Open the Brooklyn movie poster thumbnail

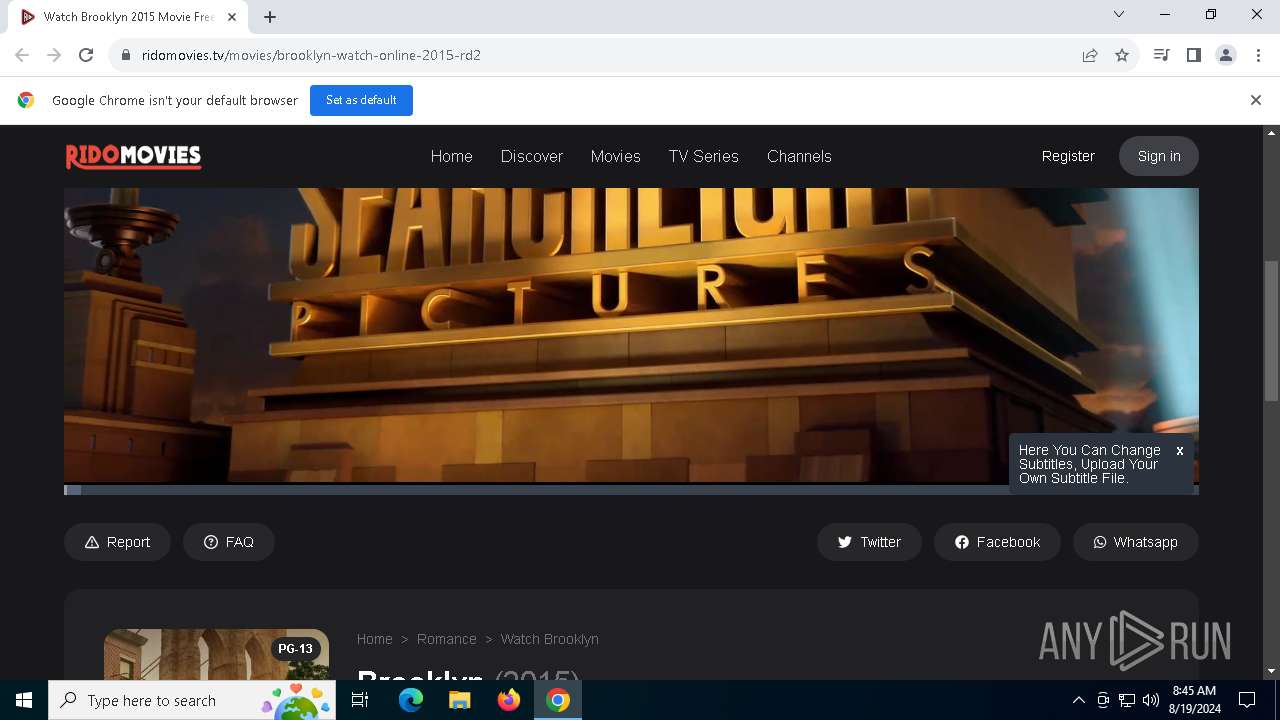[x=216, y=655]
